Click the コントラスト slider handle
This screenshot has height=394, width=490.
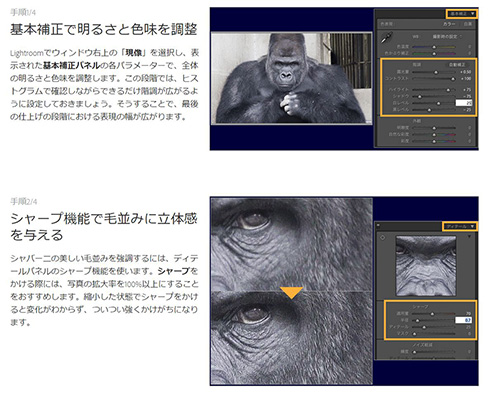(453, 79)
